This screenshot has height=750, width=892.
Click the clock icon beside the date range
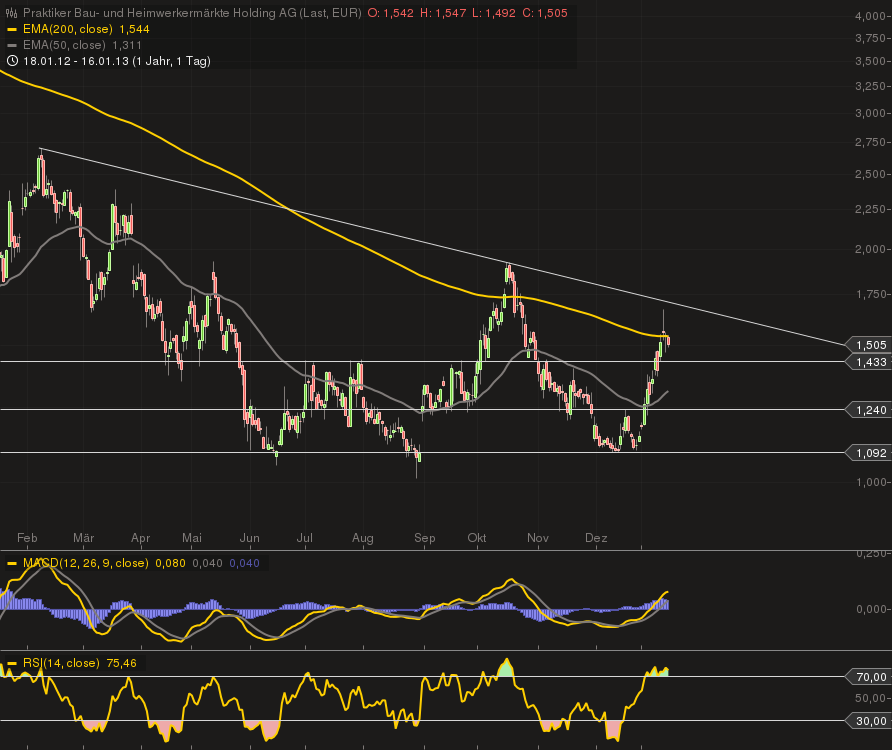(12, 60)
